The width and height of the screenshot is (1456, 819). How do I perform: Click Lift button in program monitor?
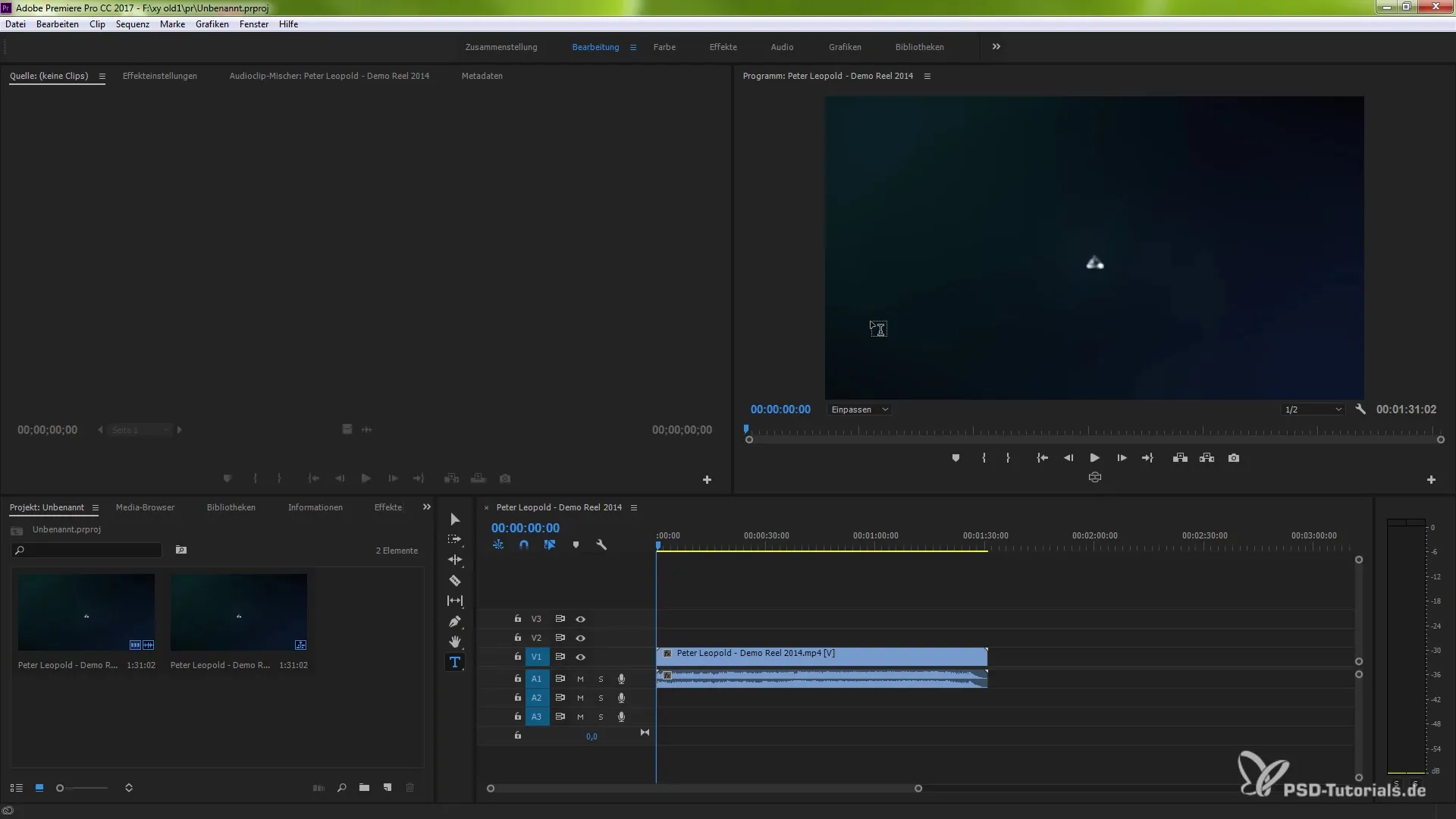pos(1180,458)
